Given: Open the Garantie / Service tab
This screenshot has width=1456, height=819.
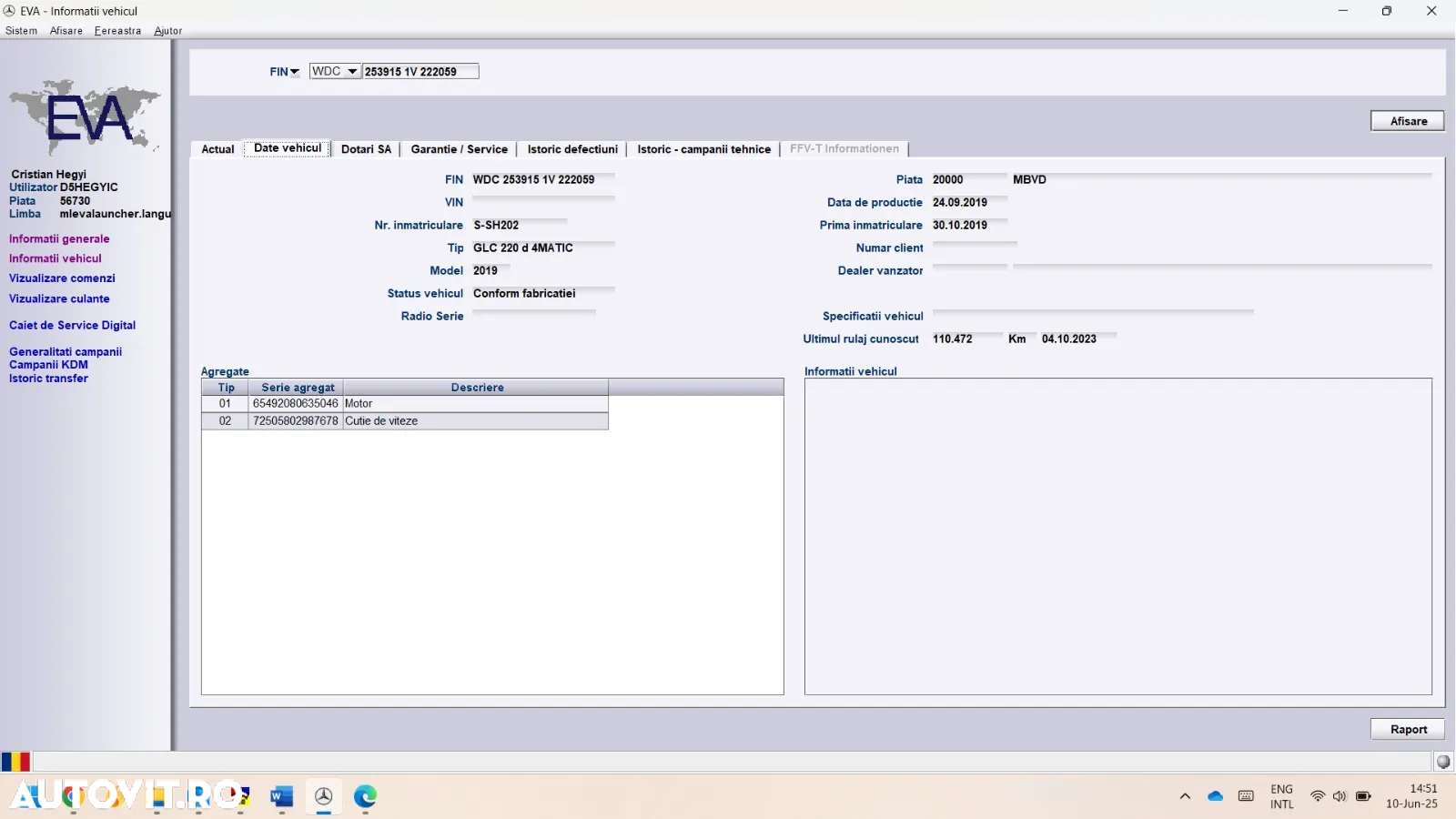Looking at the screenshot, I should [x=459, y=149].
